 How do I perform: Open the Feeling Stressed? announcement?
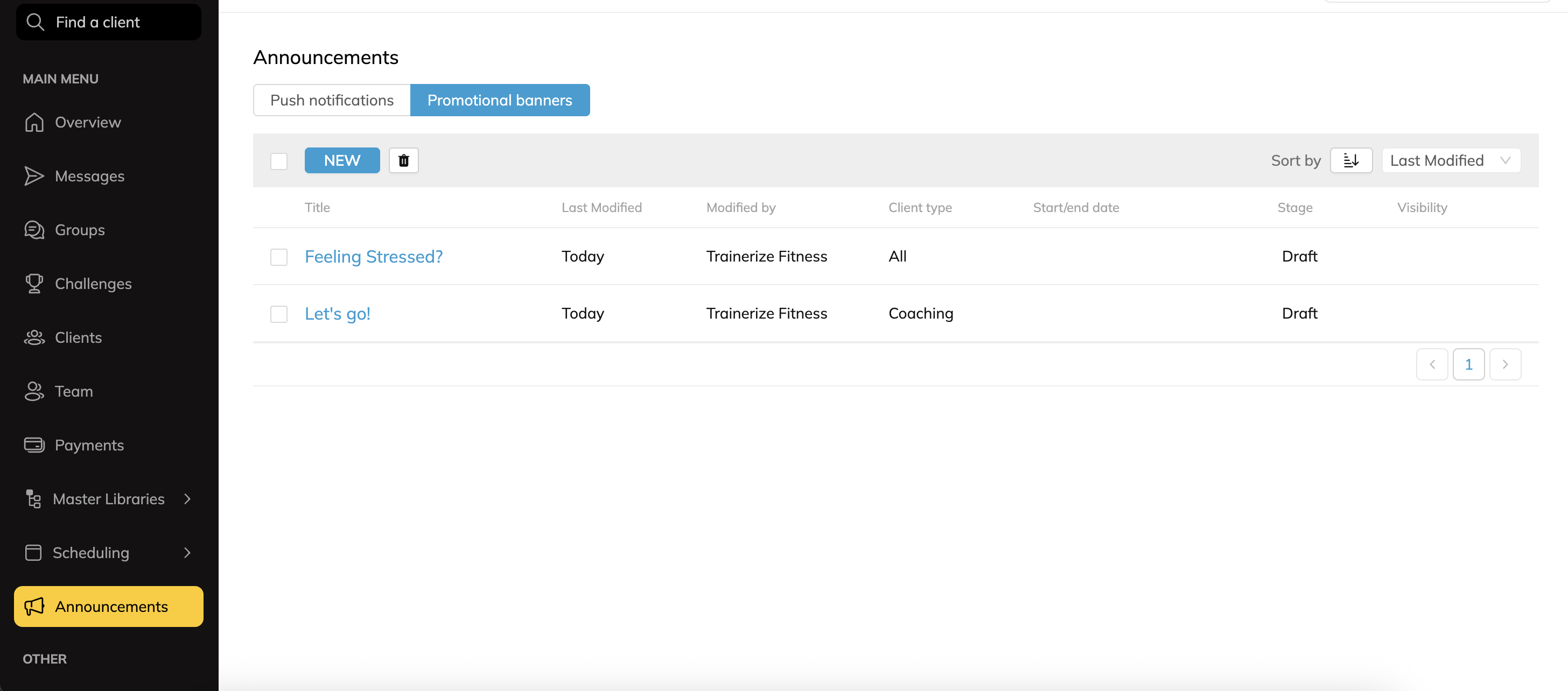point(373,256)
